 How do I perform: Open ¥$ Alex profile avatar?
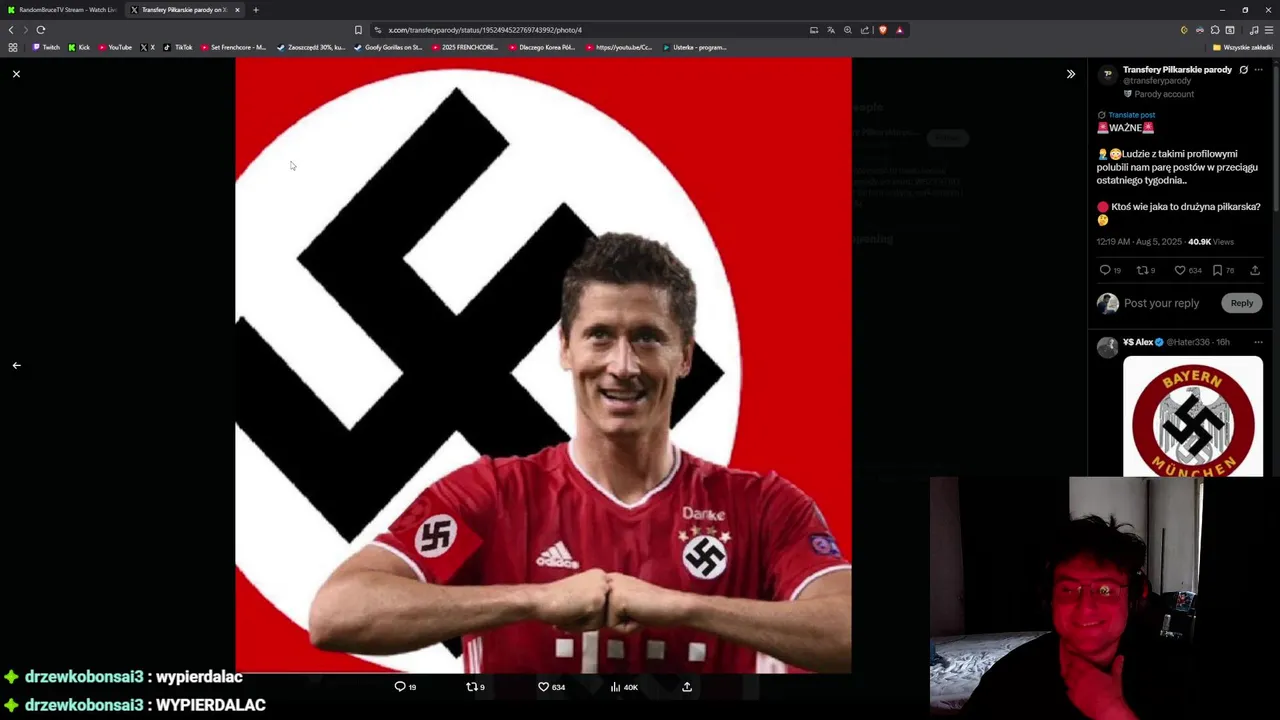click(1107, 347)
